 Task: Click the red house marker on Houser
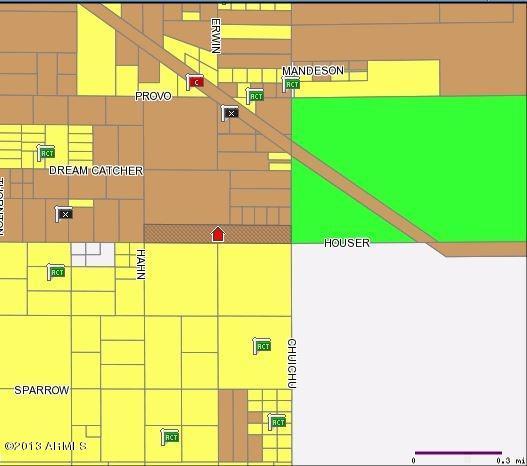tap(218, 234)
